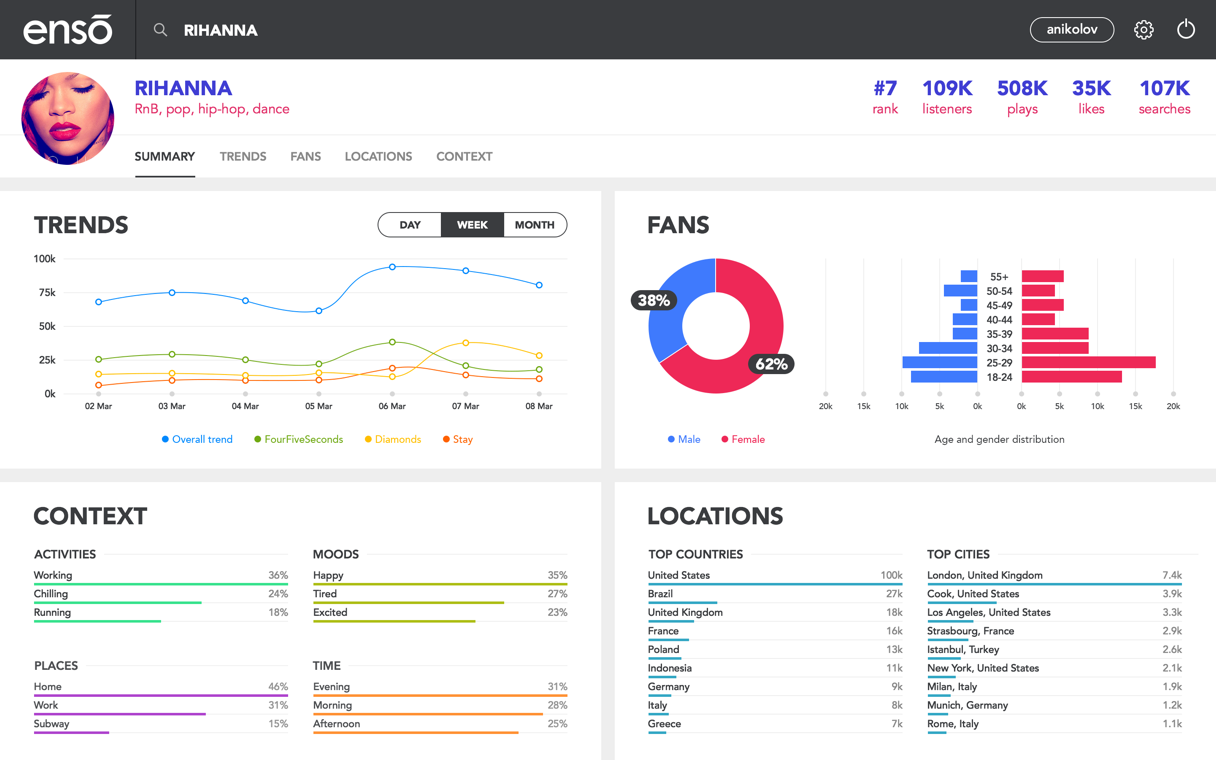Screen dimensions: 1216x760
Task: Click the enso logo
Action: pyautogui.click(x=67, y=30)
